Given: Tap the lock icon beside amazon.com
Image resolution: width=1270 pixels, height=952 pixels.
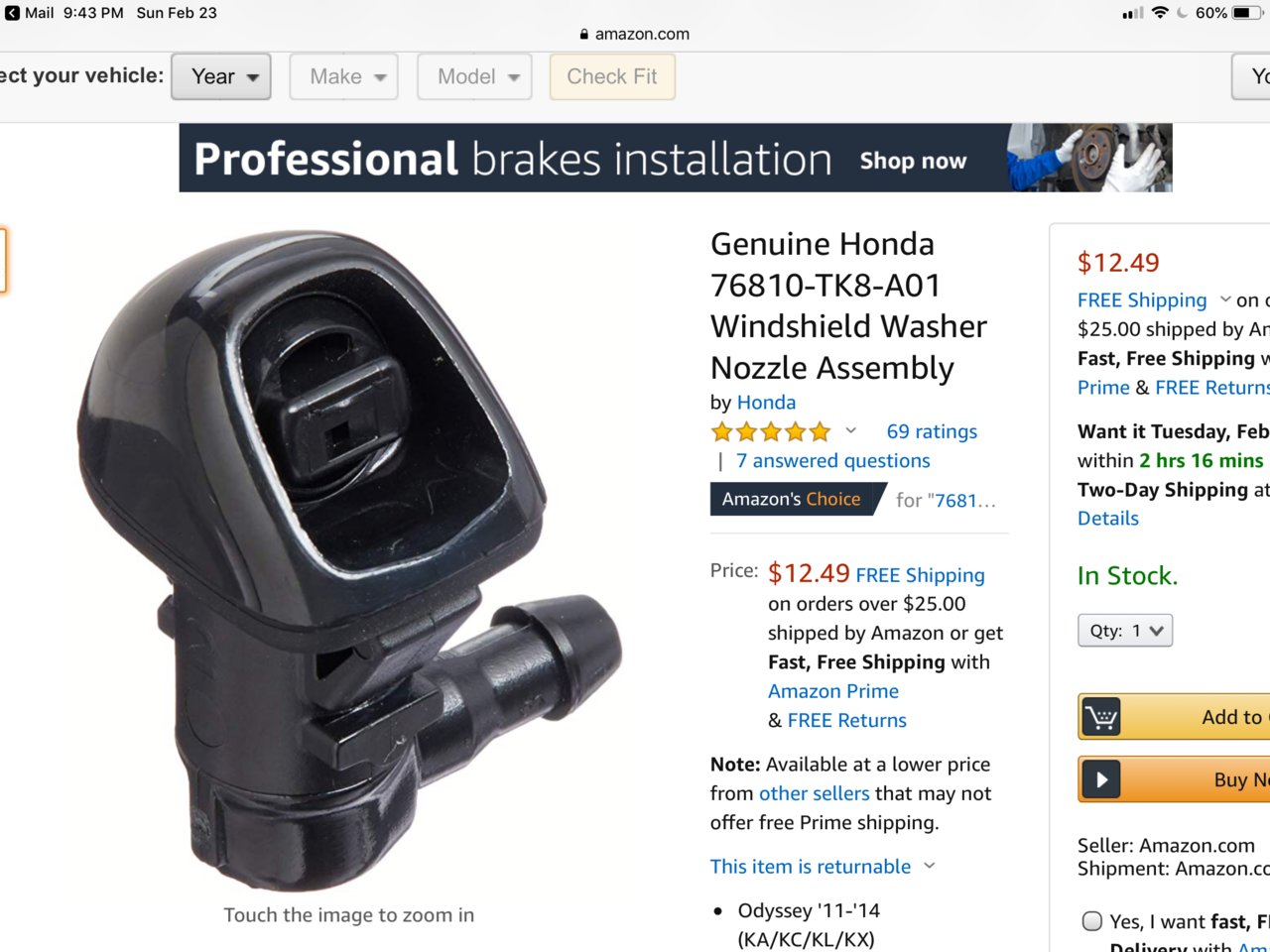Looking at the screenshot, I should (x=584, y=34).
